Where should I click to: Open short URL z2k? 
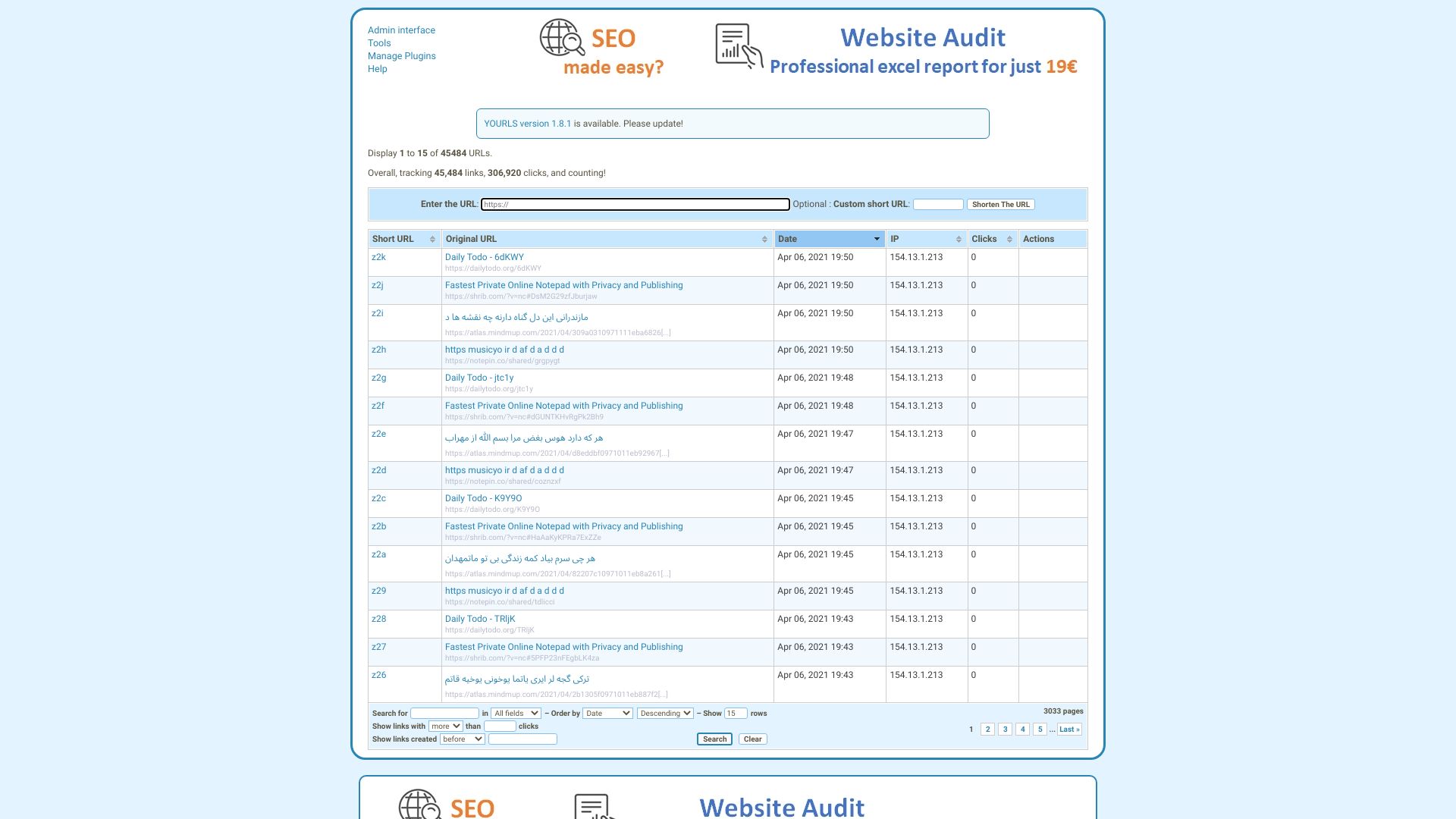pyautogui.click(x=378, y=258)
